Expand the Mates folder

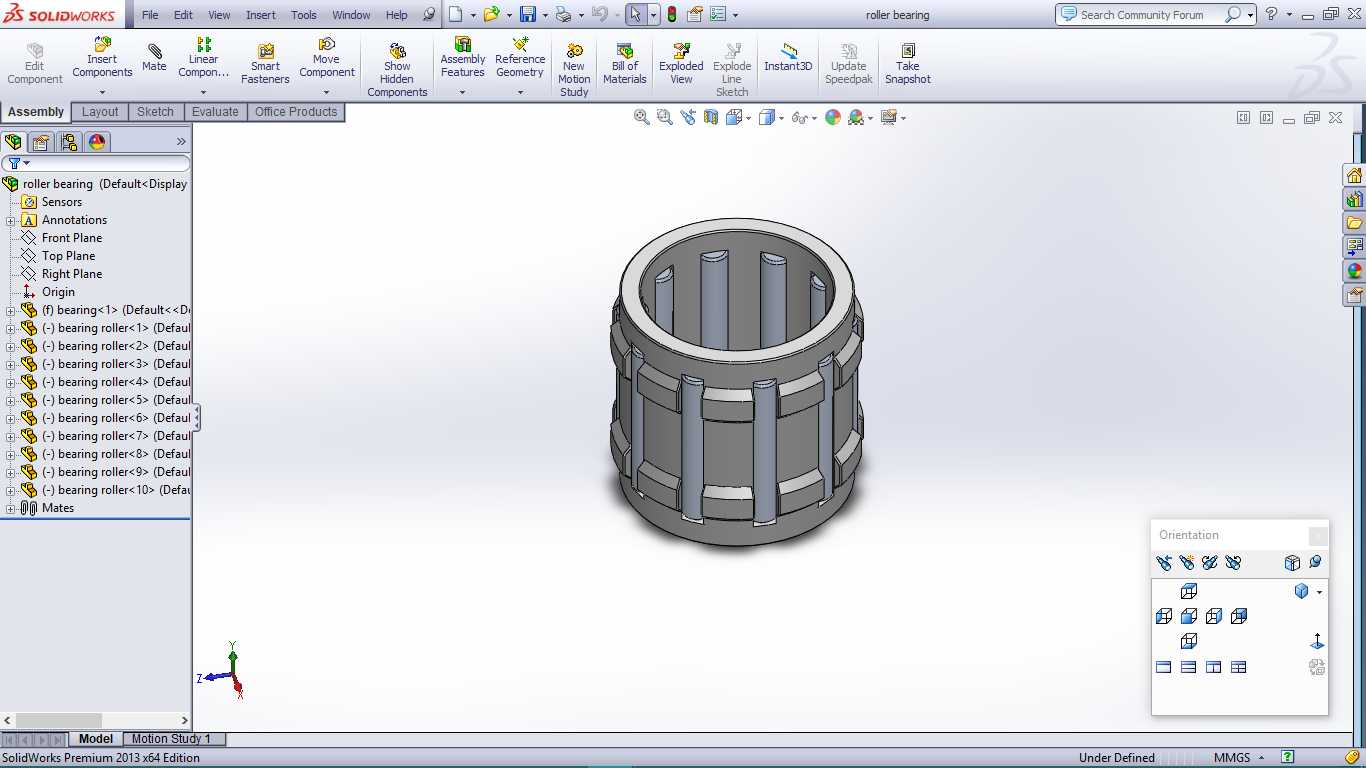click(11, 508)
